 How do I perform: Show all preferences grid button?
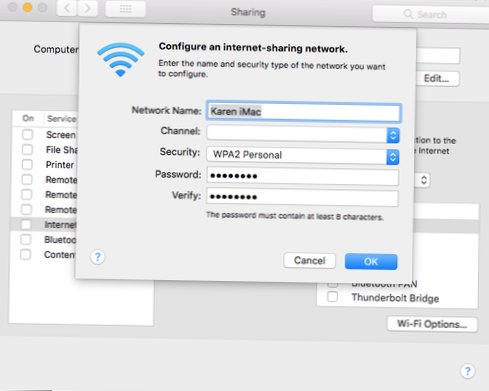[125, 9]
